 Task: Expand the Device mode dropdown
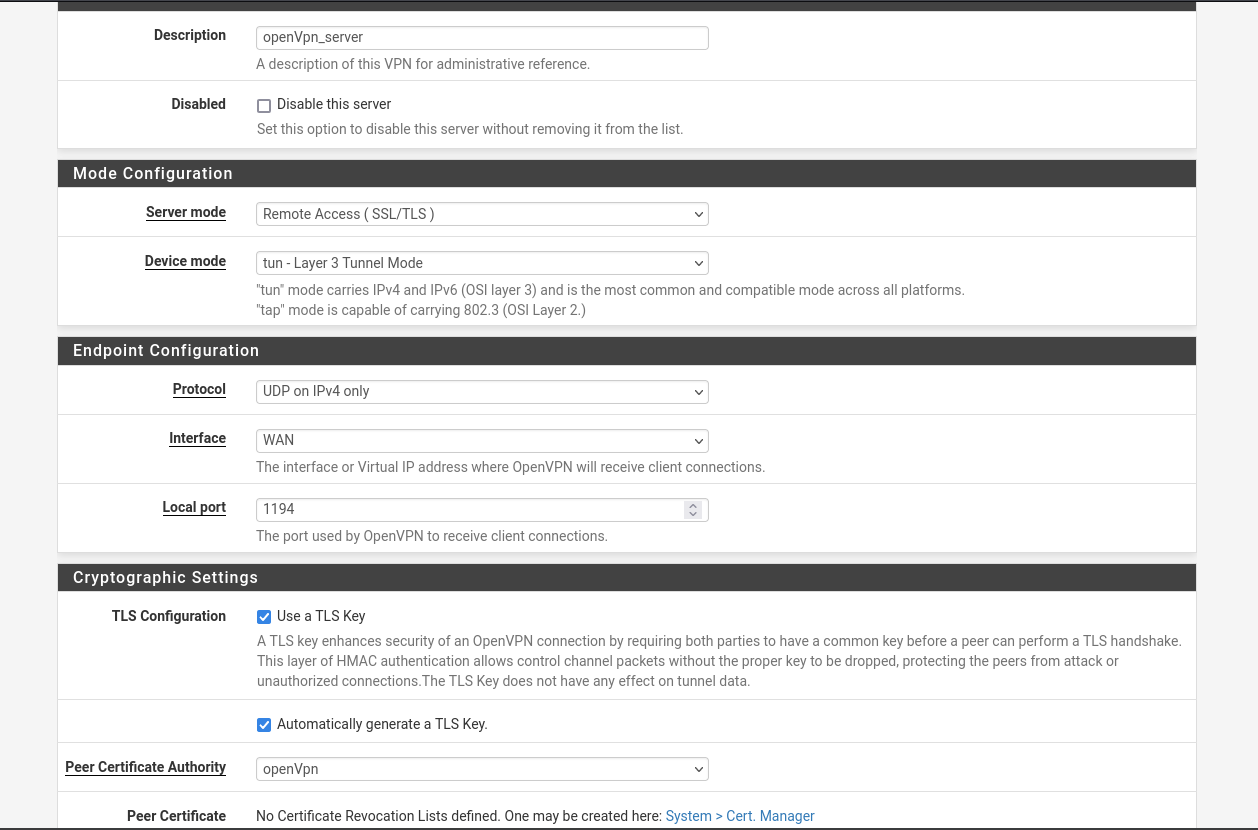click(x=481, y=263)
